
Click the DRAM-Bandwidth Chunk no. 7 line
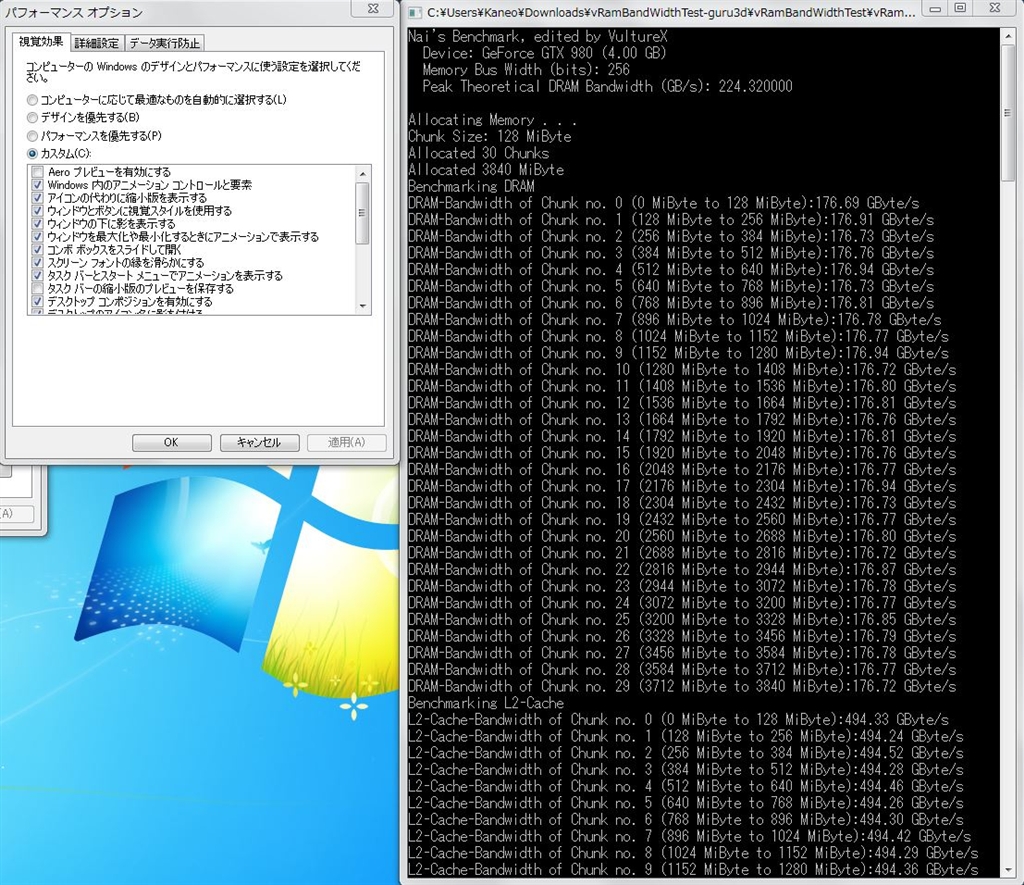click(675, 319)
